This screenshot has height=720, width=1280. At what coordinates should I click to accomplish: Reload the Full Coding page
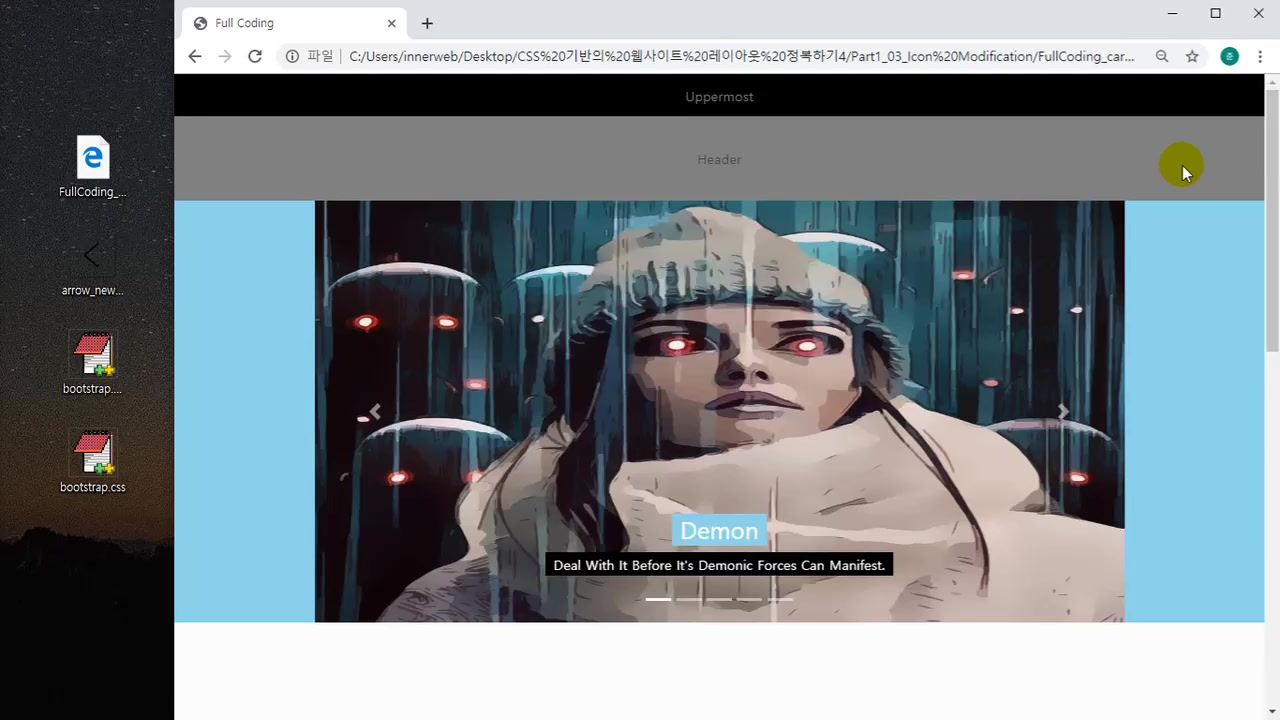coord(255,57)
